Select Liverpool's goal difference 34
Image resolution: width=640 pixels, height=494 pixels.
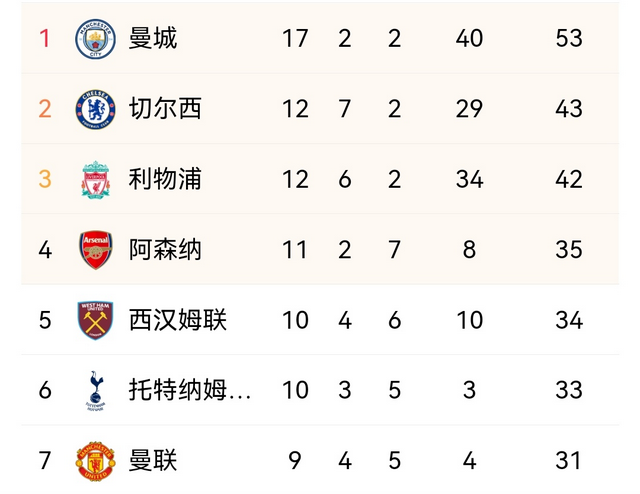[469, 179]
